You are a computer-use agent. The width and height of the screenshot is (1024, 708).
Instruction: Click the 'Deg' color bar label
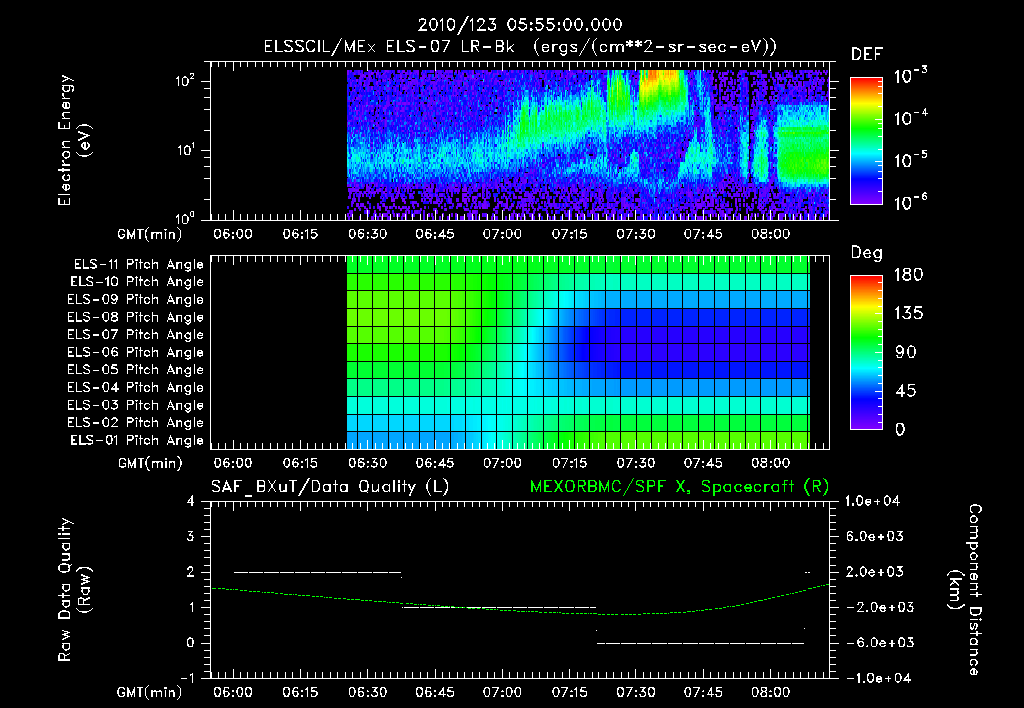point(867,253)
